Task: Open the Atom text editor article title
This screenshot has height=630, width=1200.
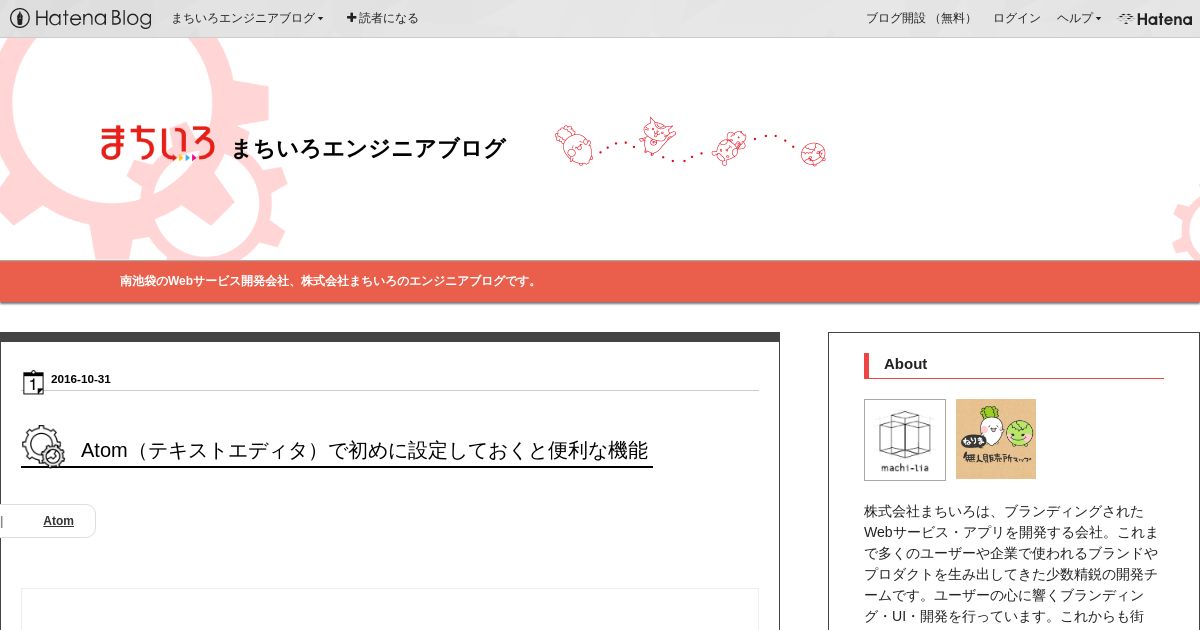Action: point(364,450)
